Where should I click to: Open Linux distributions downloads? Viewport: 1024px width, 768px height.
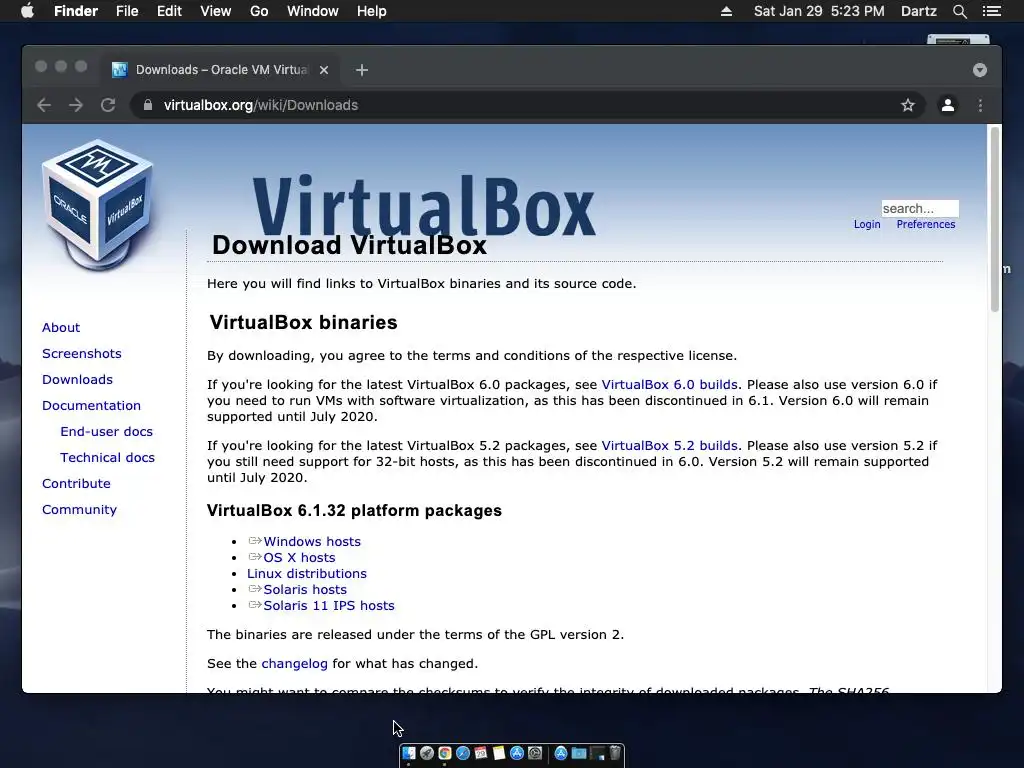point(306,573)
